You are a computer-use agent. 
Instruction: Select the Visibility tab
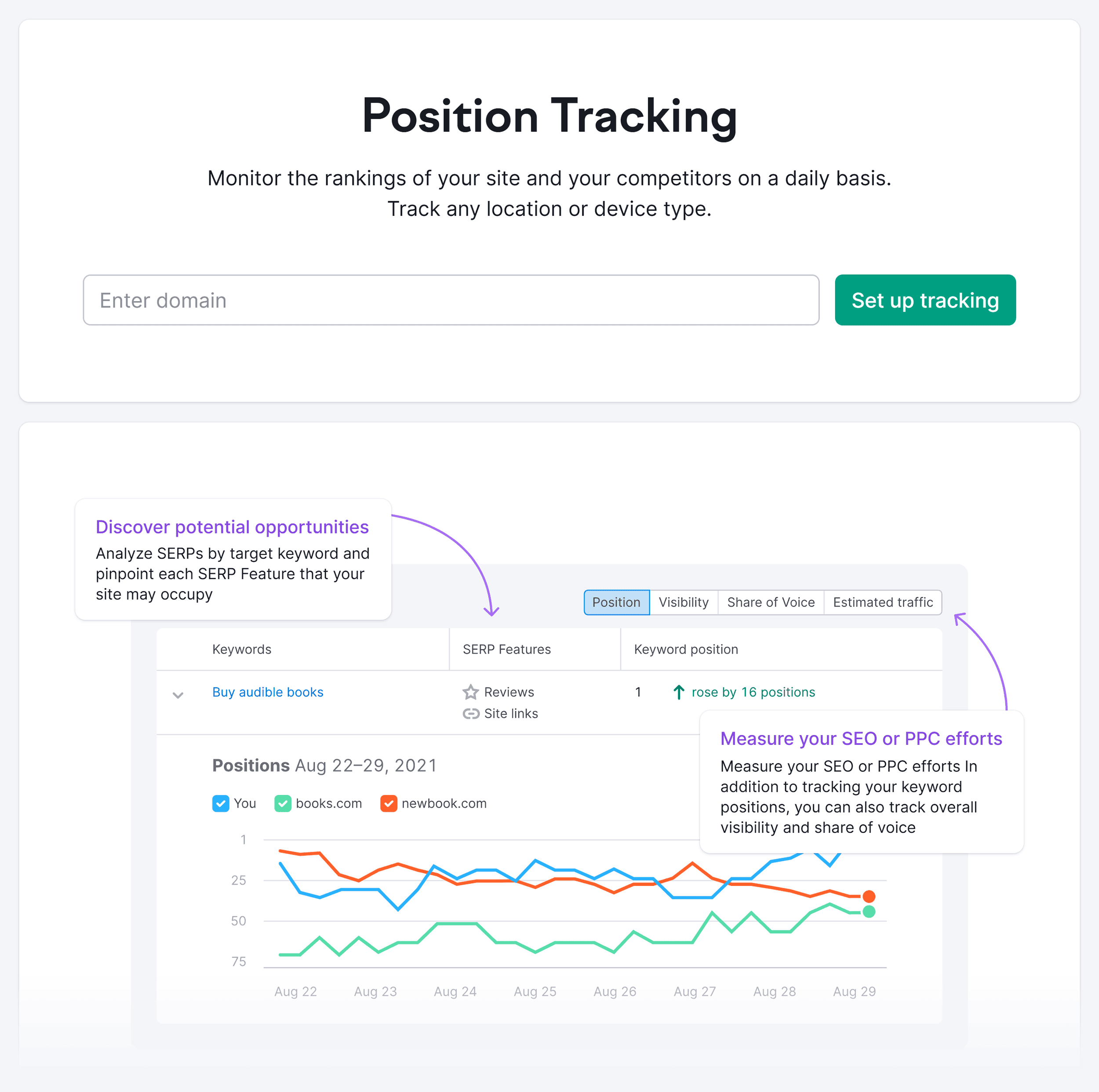683,601
